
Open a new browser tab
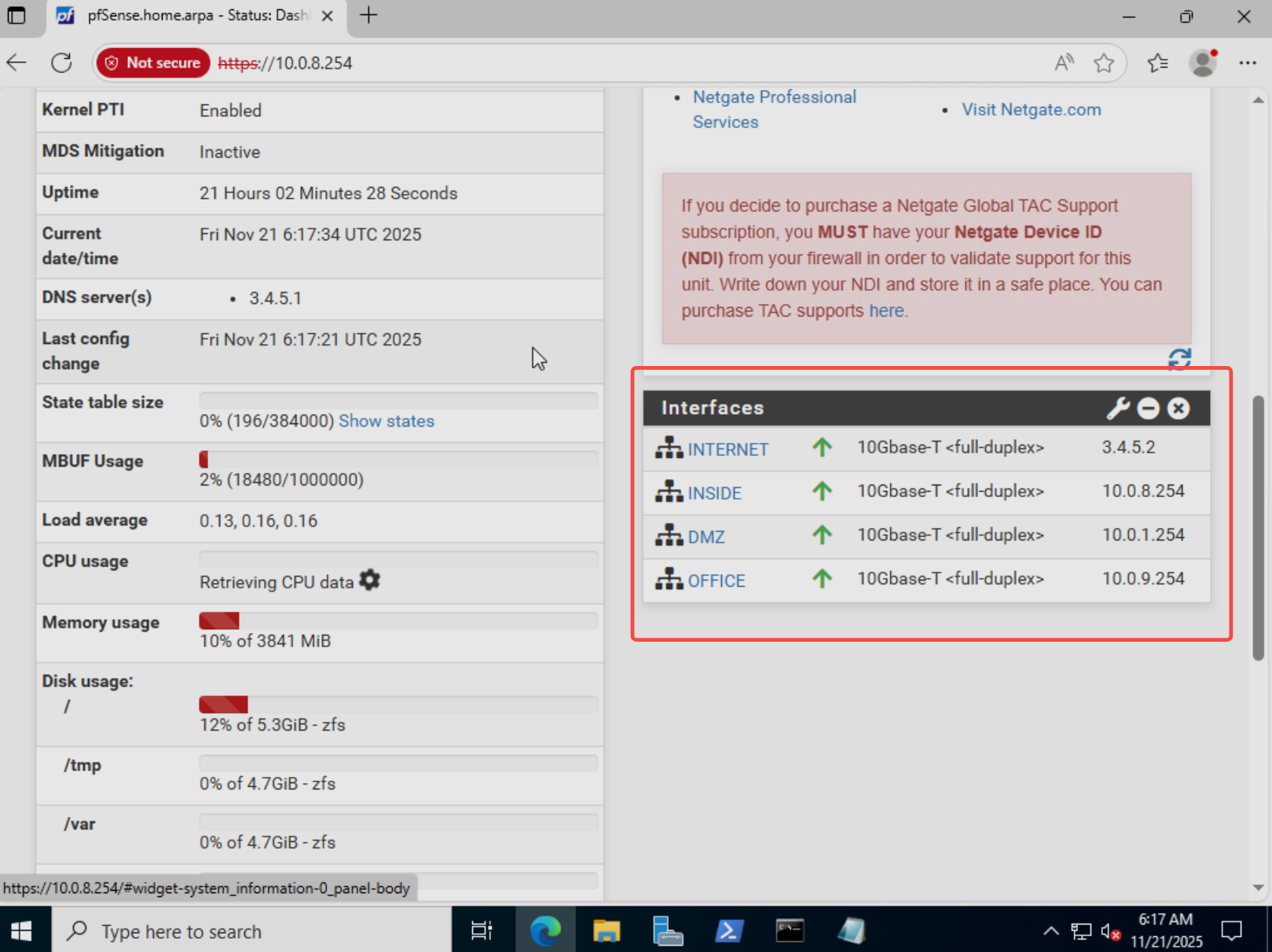pyautogui.click(x=368, y=15)
